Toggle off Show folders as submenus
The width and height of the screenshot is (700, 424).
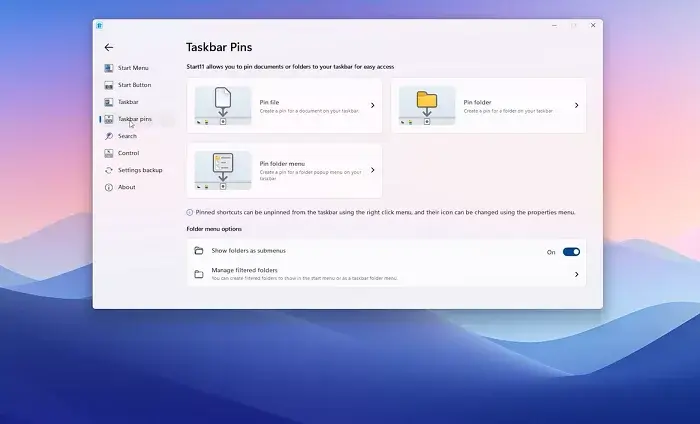click(571, 252)
